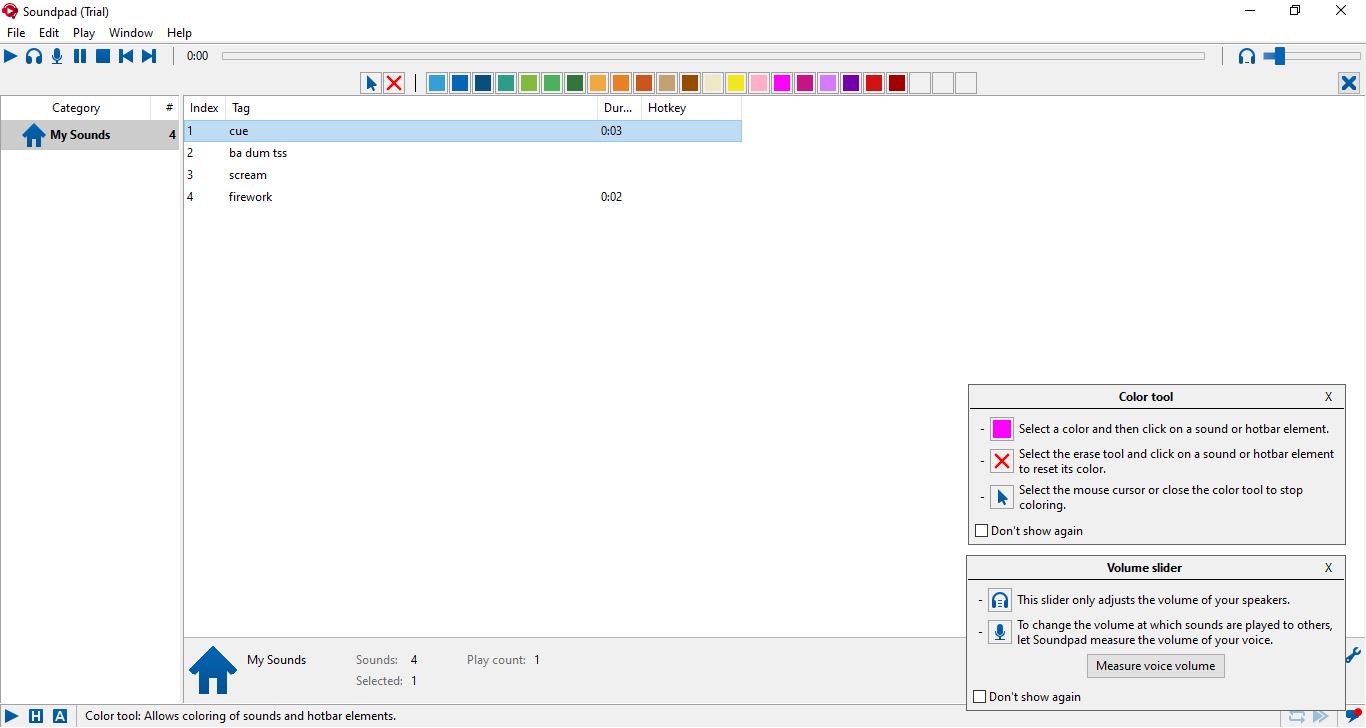Screen dimensions: 1366x728
Task: Open the File menu
Action: click(x=16, y=33)
